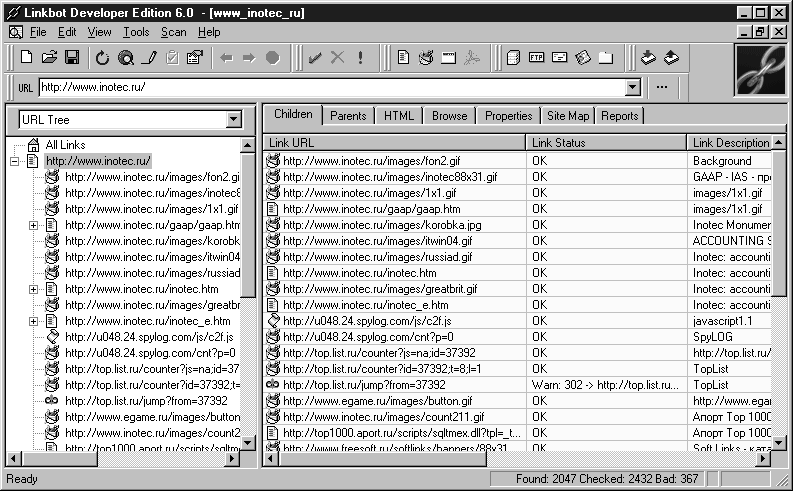
Task: Open the File menu
Action: point(38,32)
